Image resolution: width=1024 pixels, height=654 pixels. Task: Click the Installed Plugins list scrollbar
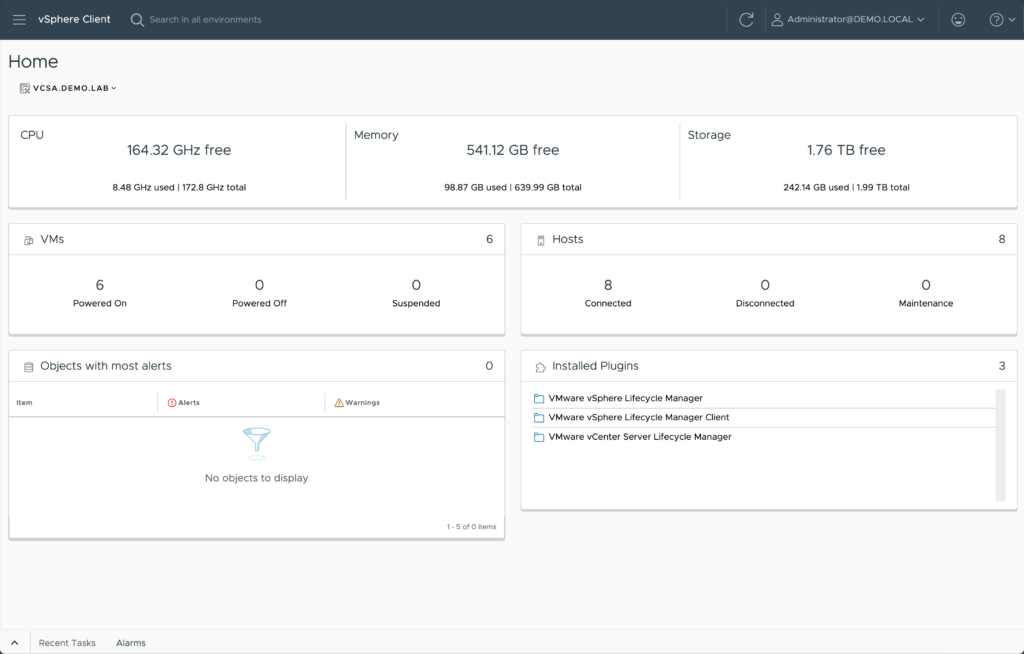(1000, 445)
